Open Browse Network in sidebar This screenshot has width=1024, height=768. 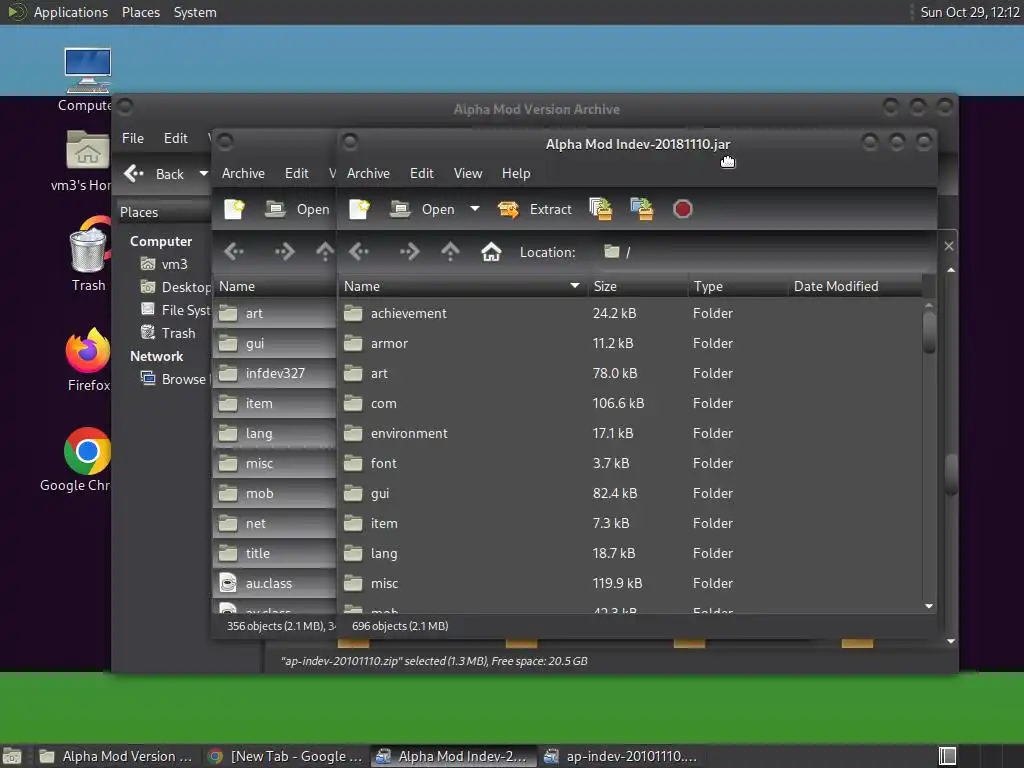pyautogui.click(x=175, y=379)
